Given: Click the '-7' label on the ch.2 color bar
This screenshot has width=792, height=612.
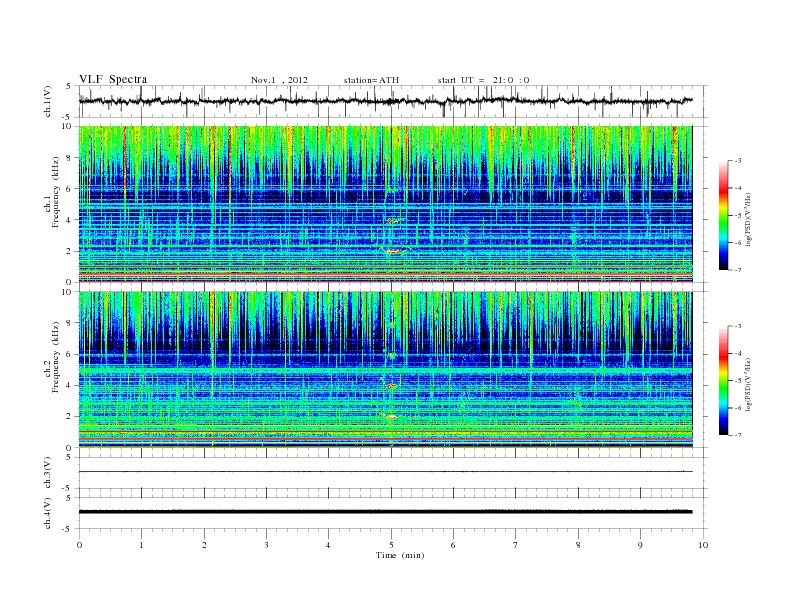Looking at the screenshot, I should tap(737, 435).
